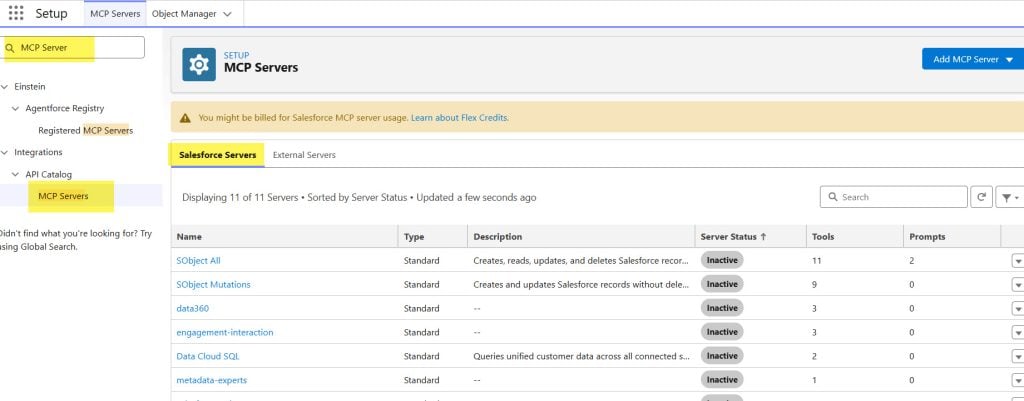
Task: Click the Data Cloud SQL description text
Action: pos(581,357)
